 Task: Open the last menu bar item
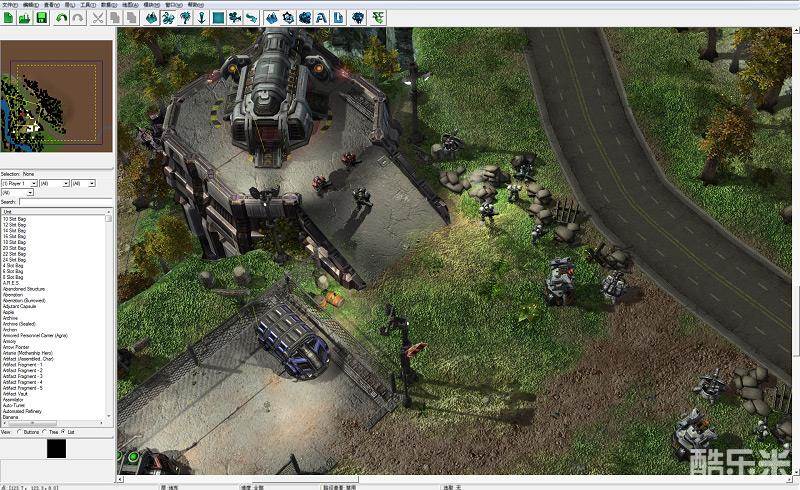coord(195,4)
